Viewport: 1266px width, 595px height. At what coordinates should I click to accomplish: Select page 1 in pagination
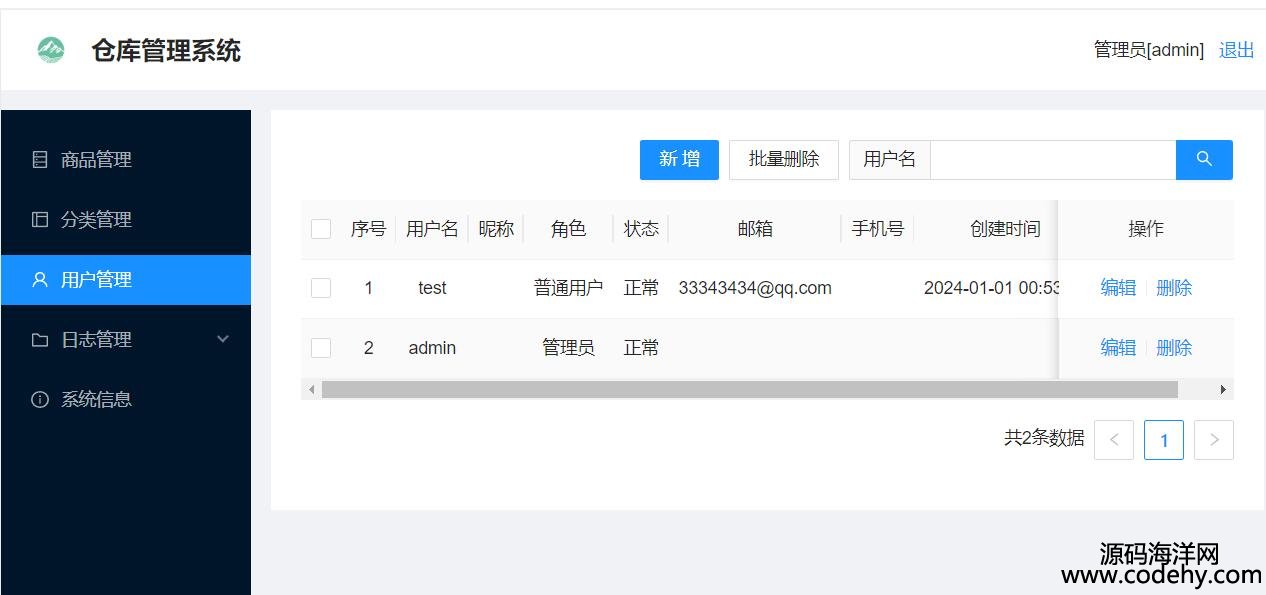[1164, 440]
